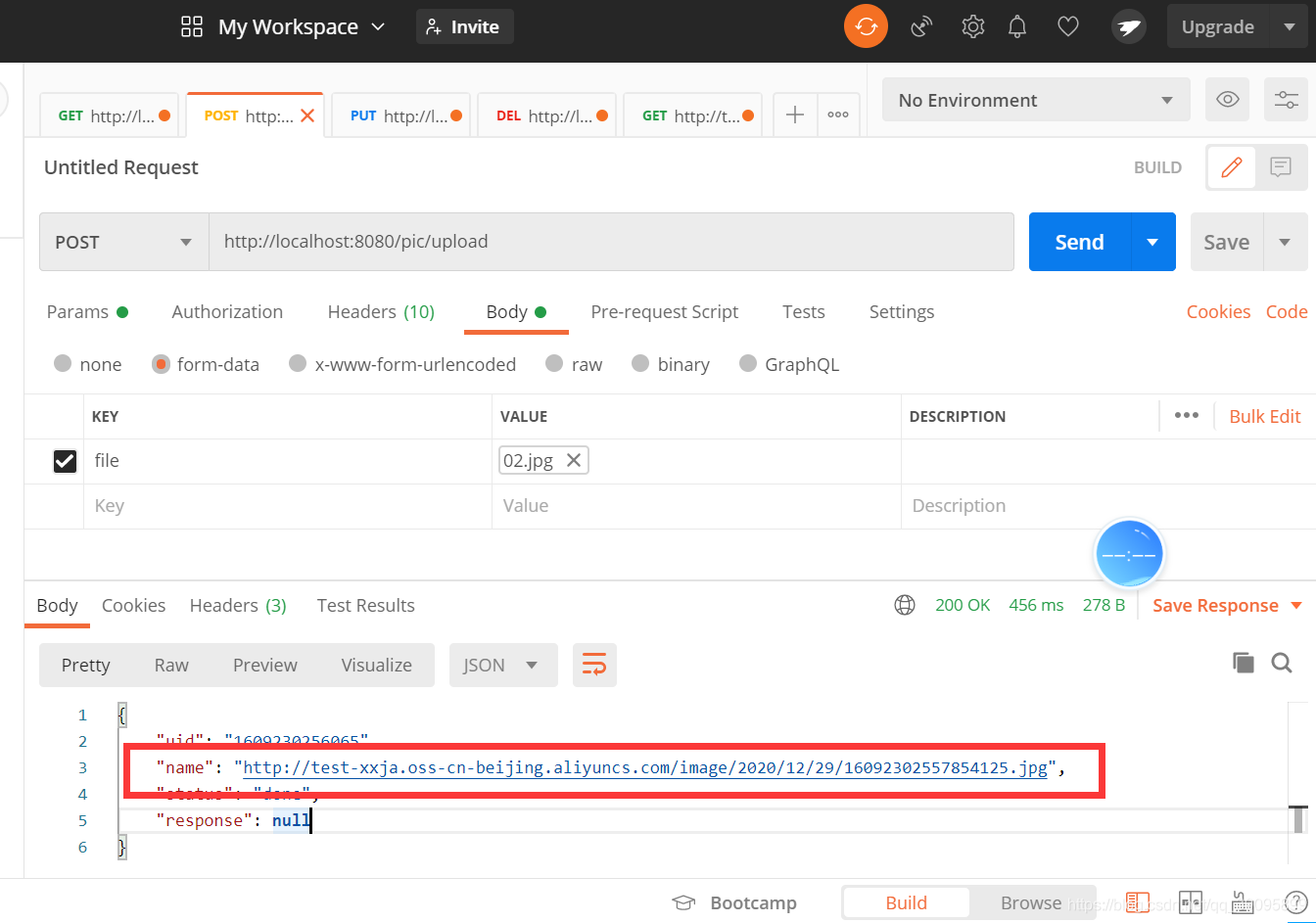Open the Save button dropdown arrow

coord(1285,242)
